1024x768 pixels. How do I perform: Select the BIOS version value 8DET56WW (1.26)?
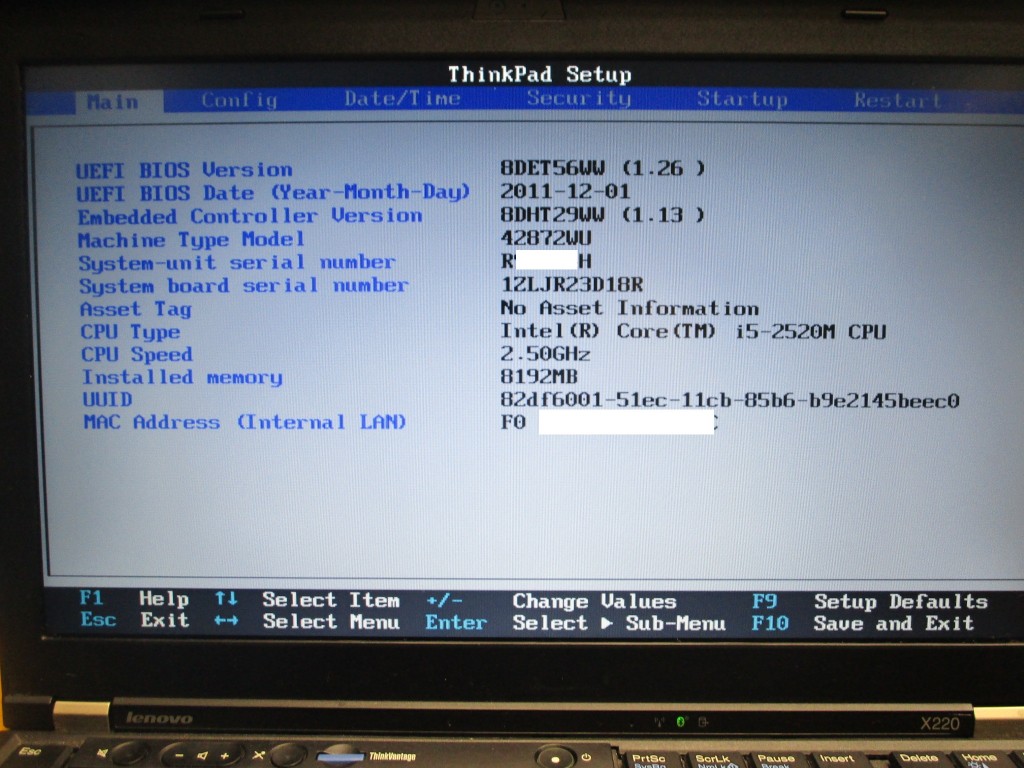tap(603, 168)
